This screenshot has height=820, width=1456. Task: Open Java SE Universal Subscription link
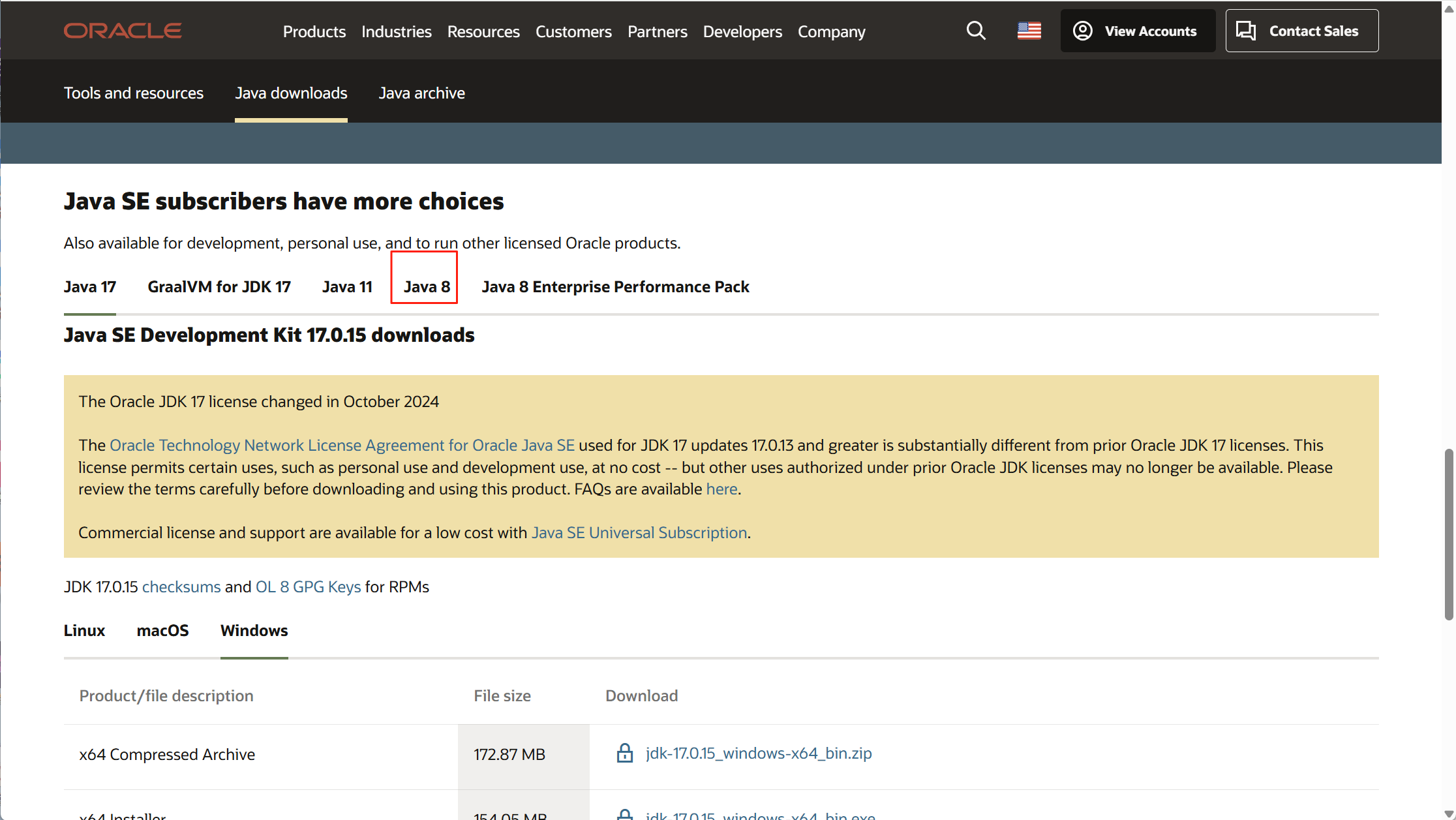[639, 532]
